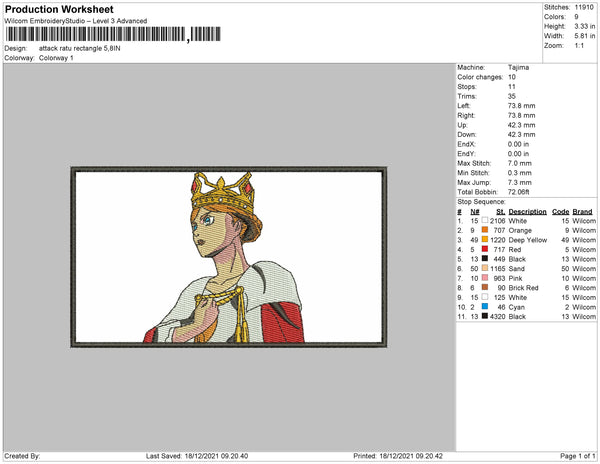Click the White color swatch in row 1
This screenshot has width=600, height=464.
click(x=485, y=220)
